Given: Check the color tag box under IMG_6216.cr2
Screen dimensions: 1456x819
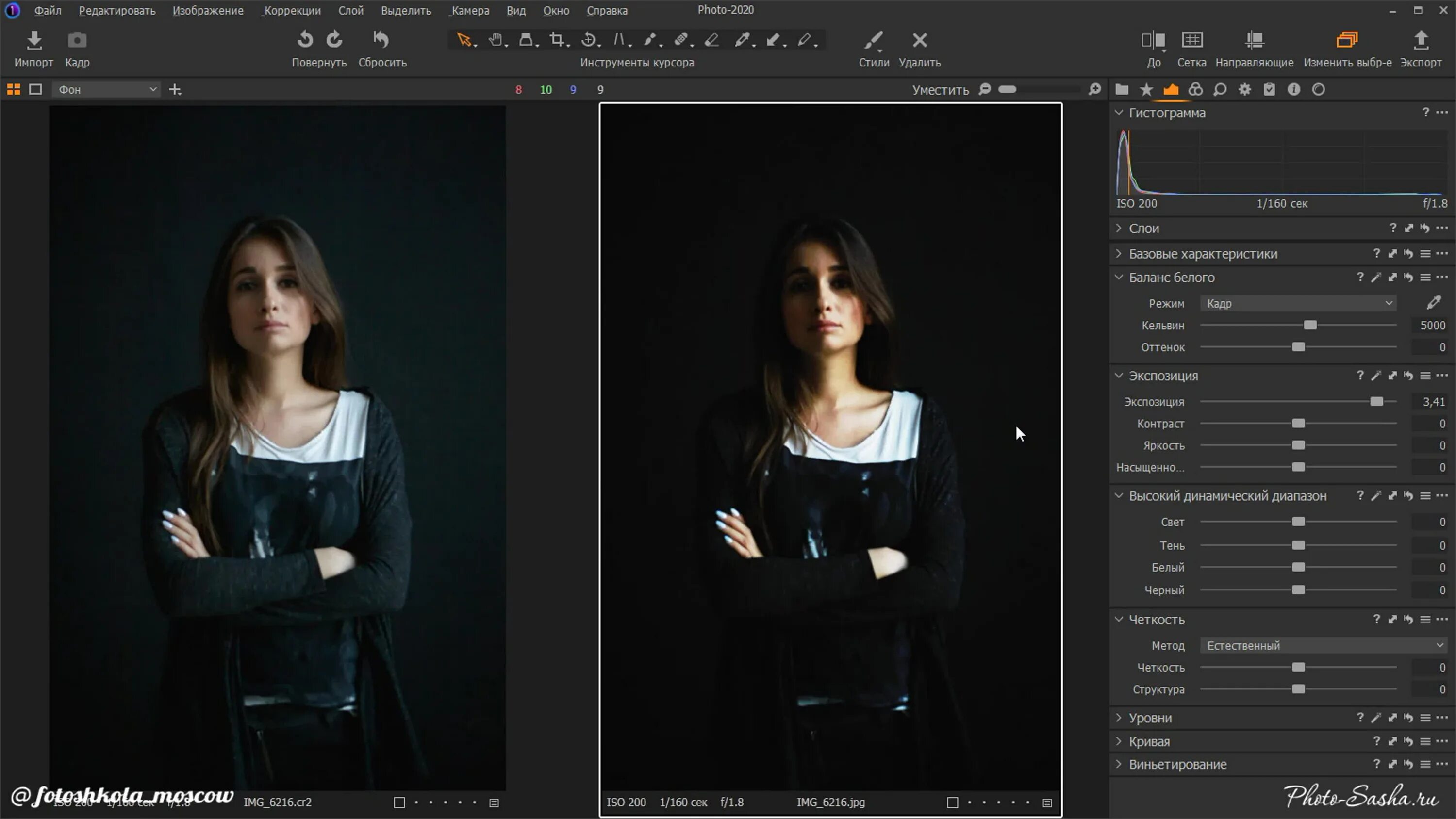Looking at the screenshot, I should (399, 803).
